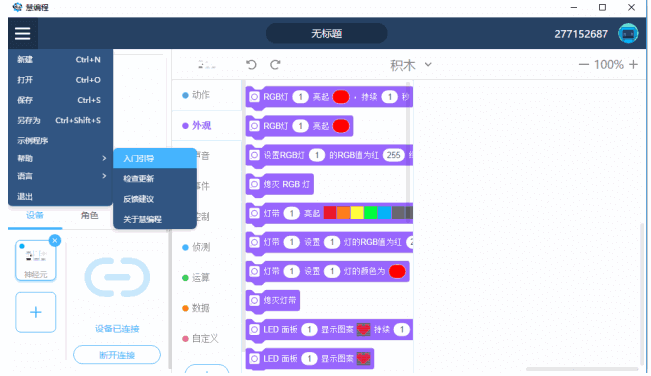This screenshot has width=651, height=376.
Task: Click block icon on 设置RGB灯 block
Action: tap(254, 155)
